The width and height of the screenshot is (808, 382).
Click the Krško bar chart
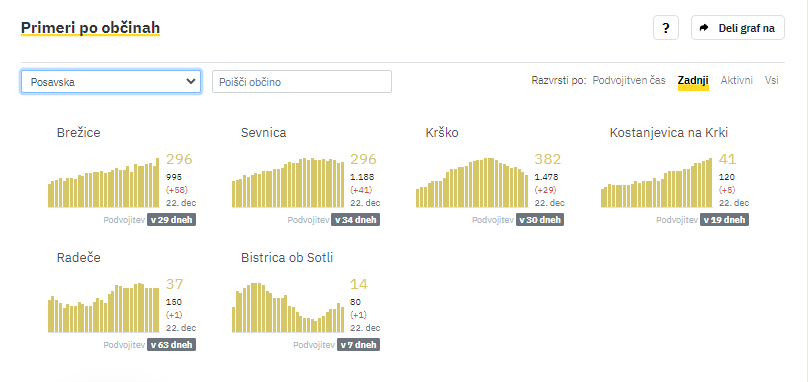[x=472, y=182]
